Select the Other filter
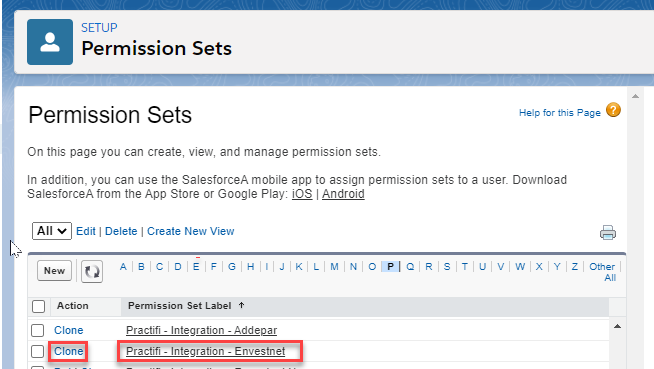The image size is (654, 369). 602,266
